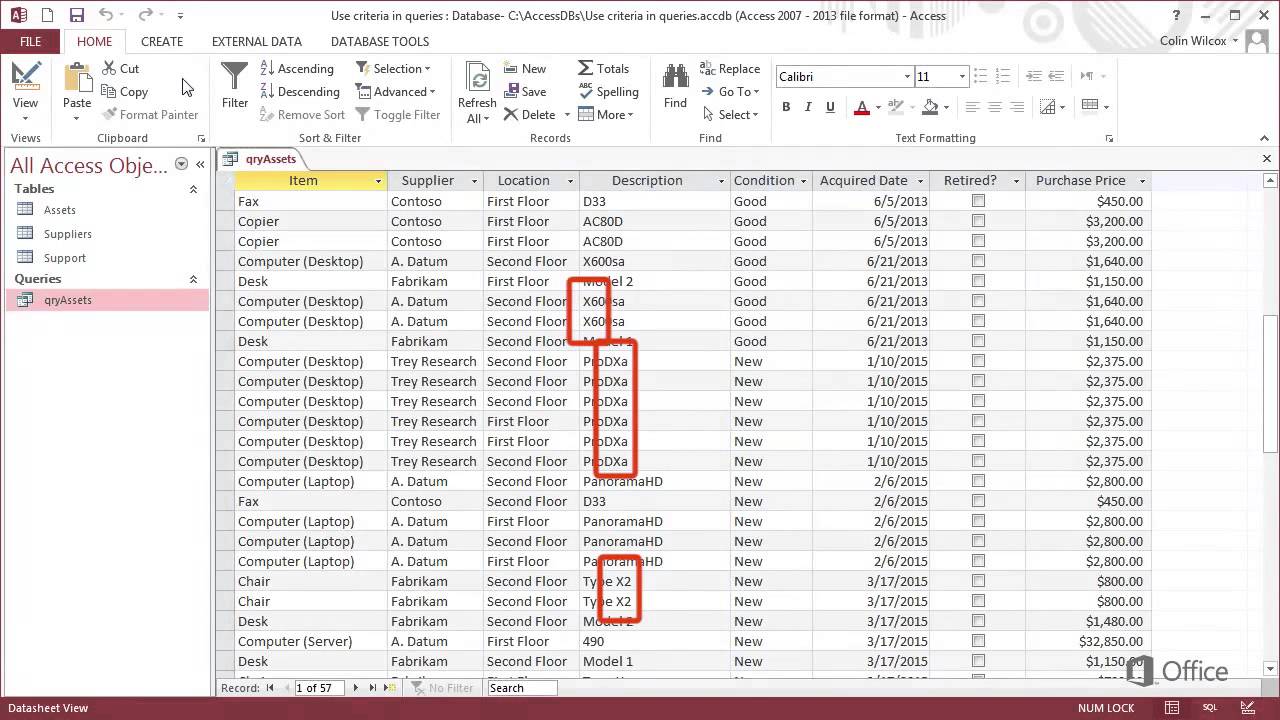
Task: Toggle Bold formatting
Action: pyautogui.click(x=786, y=107)
